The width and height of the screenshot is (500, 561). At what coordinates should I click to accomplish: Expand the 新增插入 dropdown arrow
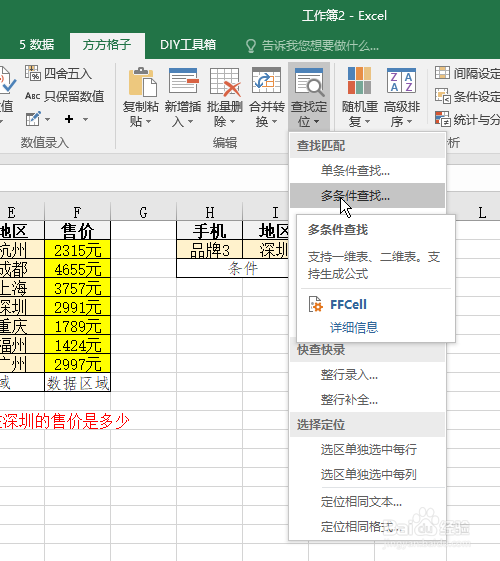190,122
